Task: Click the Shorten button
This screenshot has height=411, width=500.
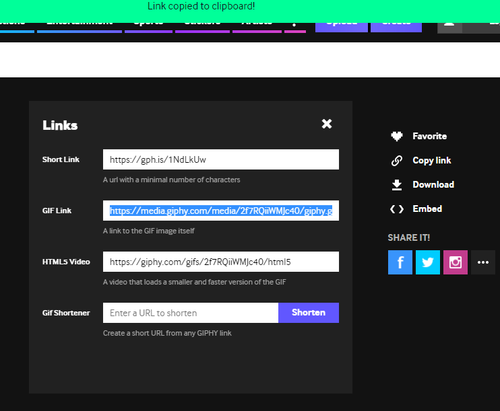Action: [x=309, y=313]
